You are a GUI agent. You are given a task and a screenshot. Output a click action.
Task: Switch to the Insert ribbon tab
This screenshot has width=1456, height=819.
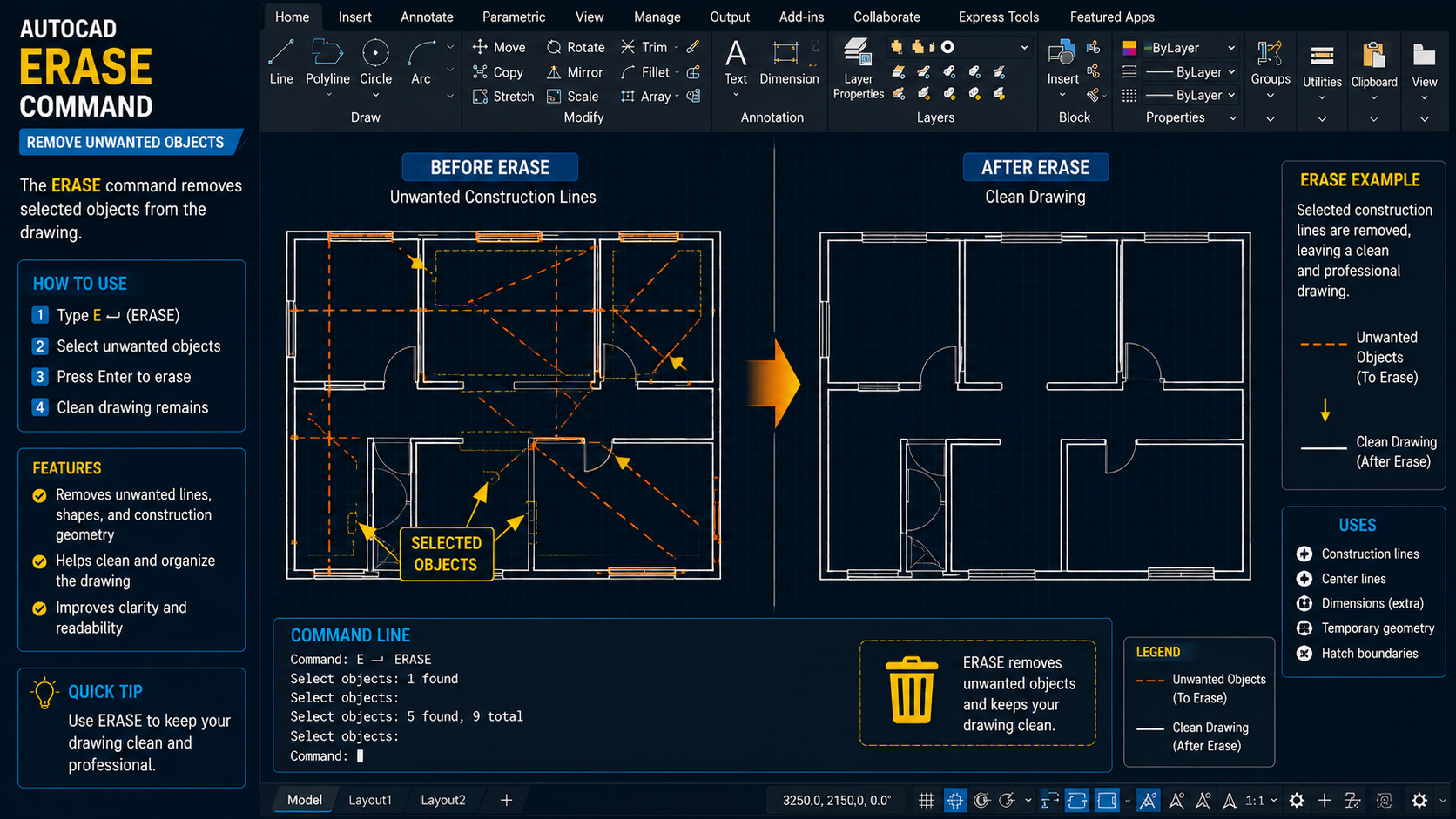pyautogui.click(x=354, y=17)
